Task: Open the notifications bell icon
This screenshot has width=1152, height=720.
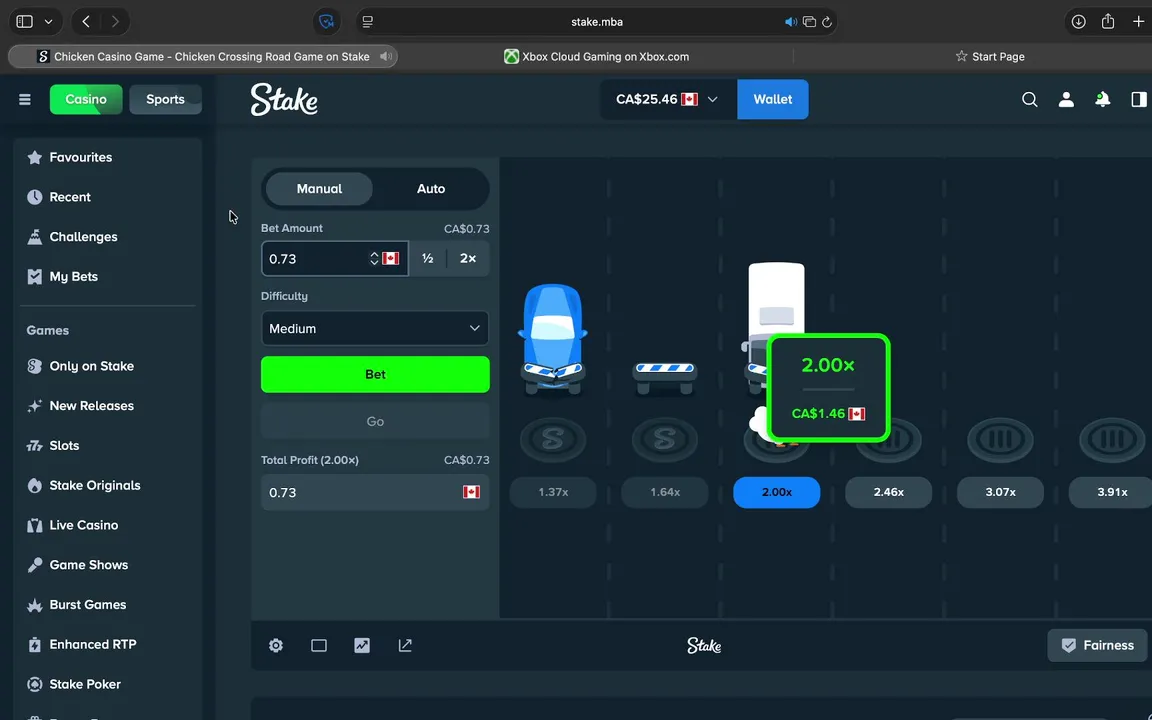Action: [1102, 99]
